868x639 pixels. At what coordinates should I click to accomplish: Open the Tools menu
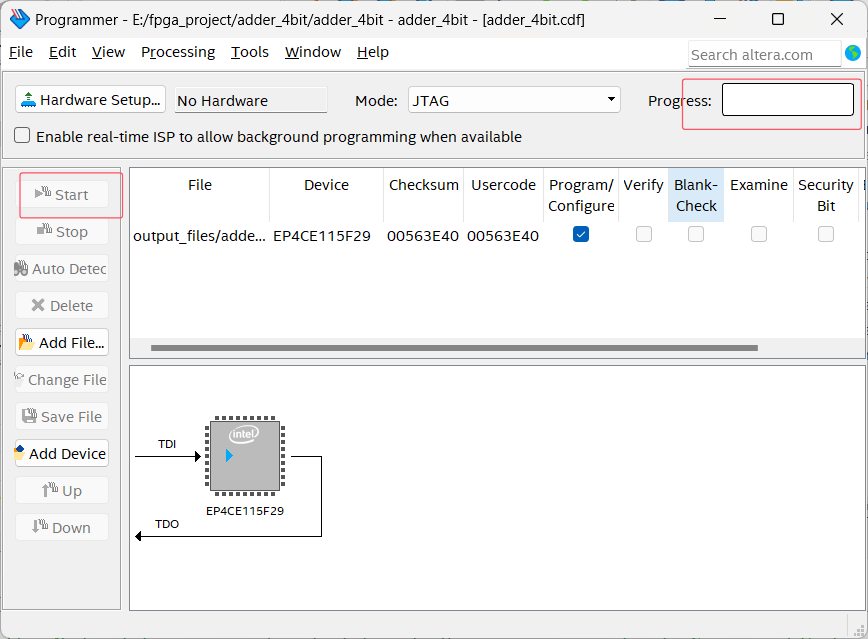tap(250, 52)
